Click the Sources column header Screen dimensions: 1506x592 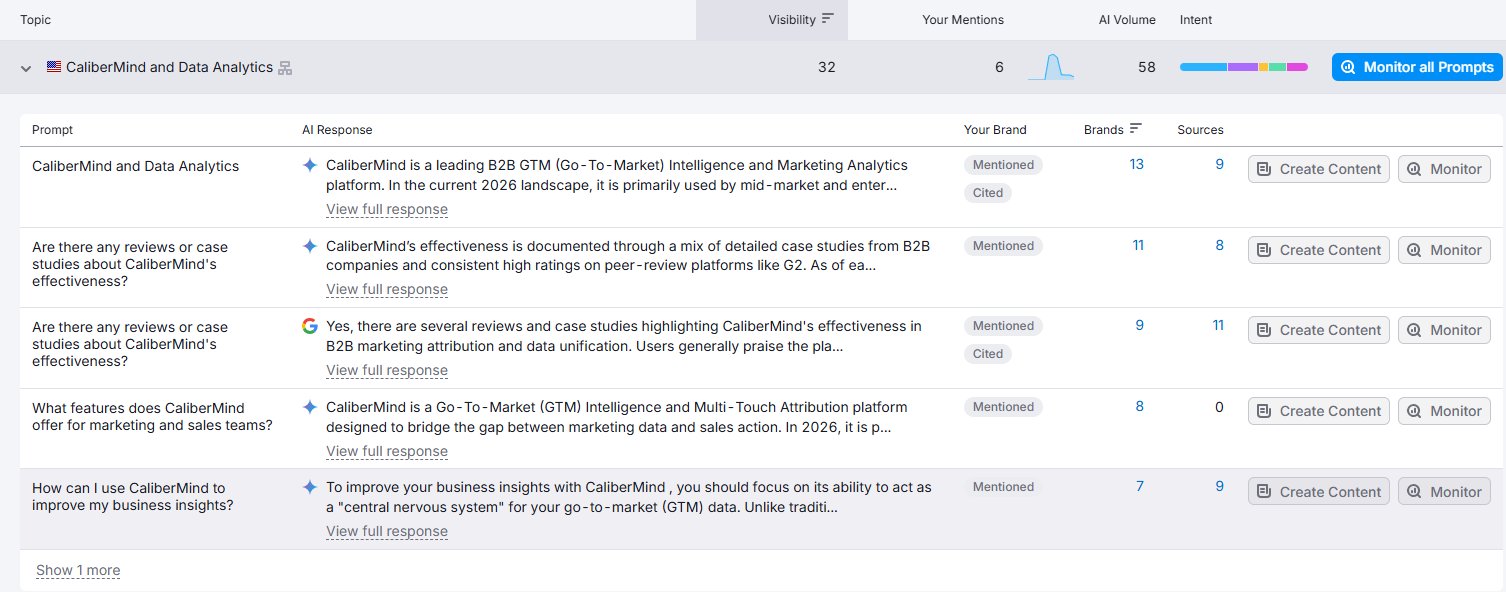(x=1200, y=130)
